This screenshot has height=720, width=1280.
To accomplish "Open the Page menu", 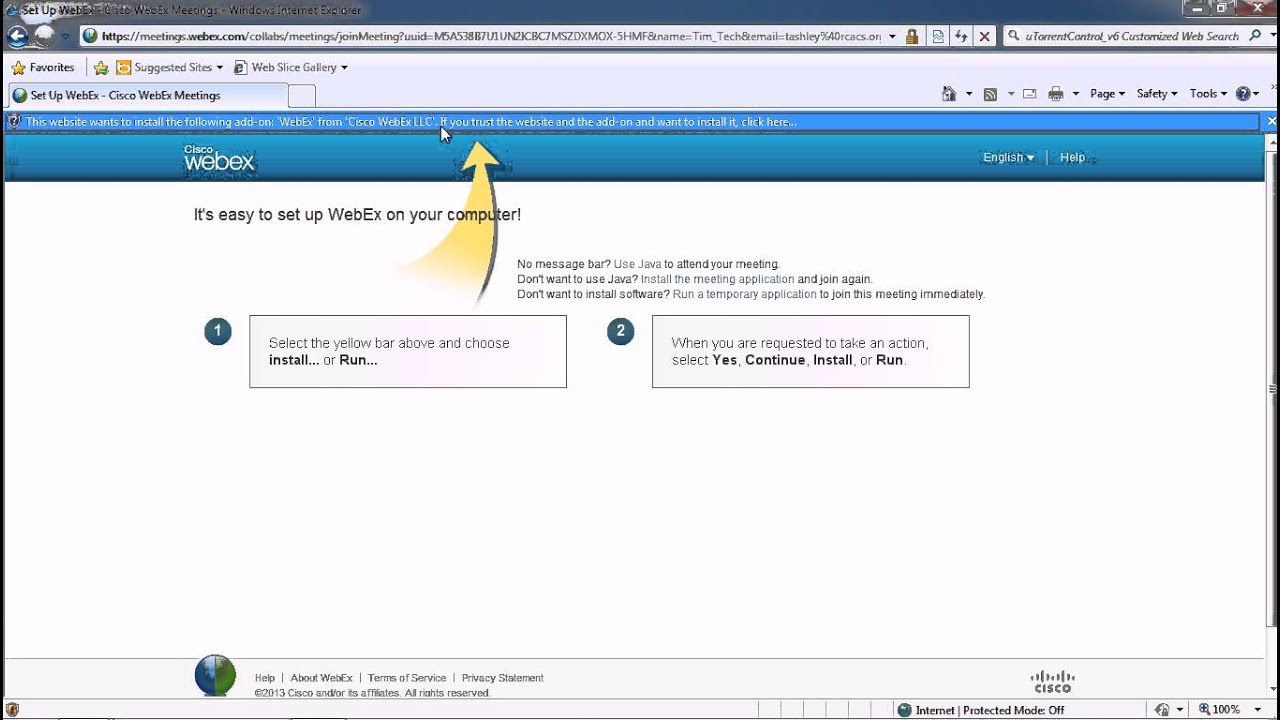I will (1107, 93).
